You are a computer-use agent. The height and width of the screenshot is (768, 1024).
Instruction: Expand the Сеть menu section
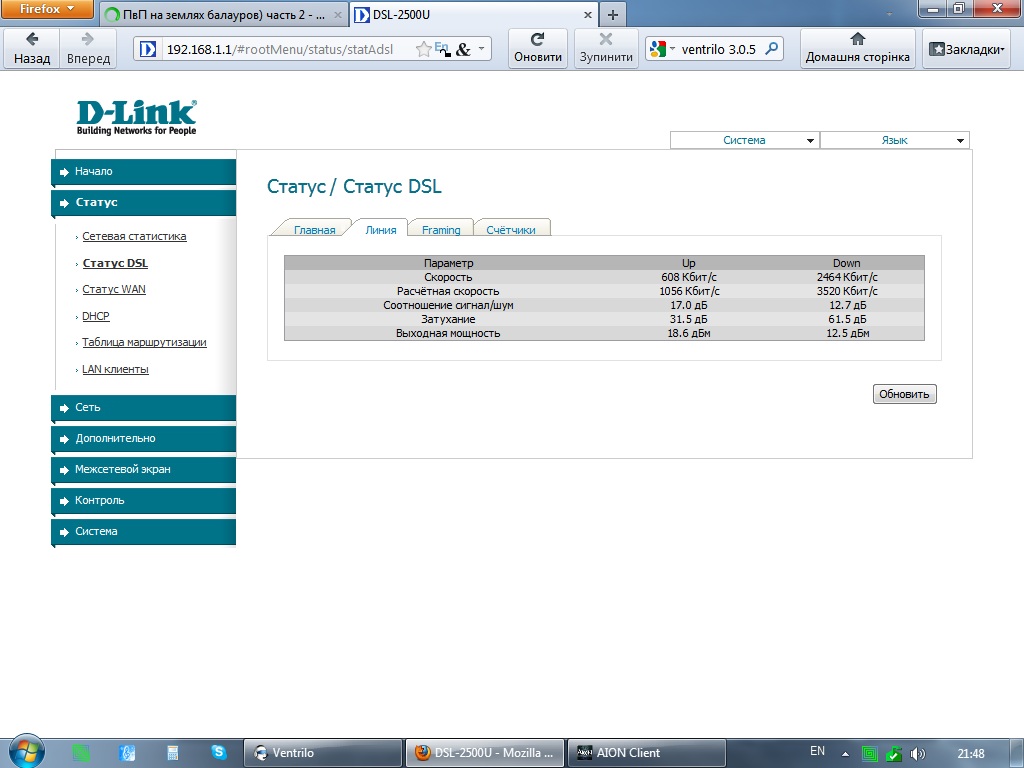pyautogui.click(x=144, y=408)
